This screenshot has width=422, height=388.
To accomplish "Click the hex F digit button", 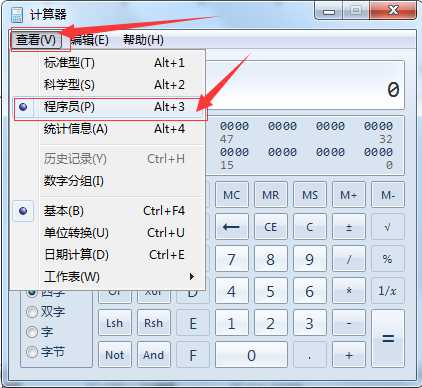I will click(x=193, y=355).
